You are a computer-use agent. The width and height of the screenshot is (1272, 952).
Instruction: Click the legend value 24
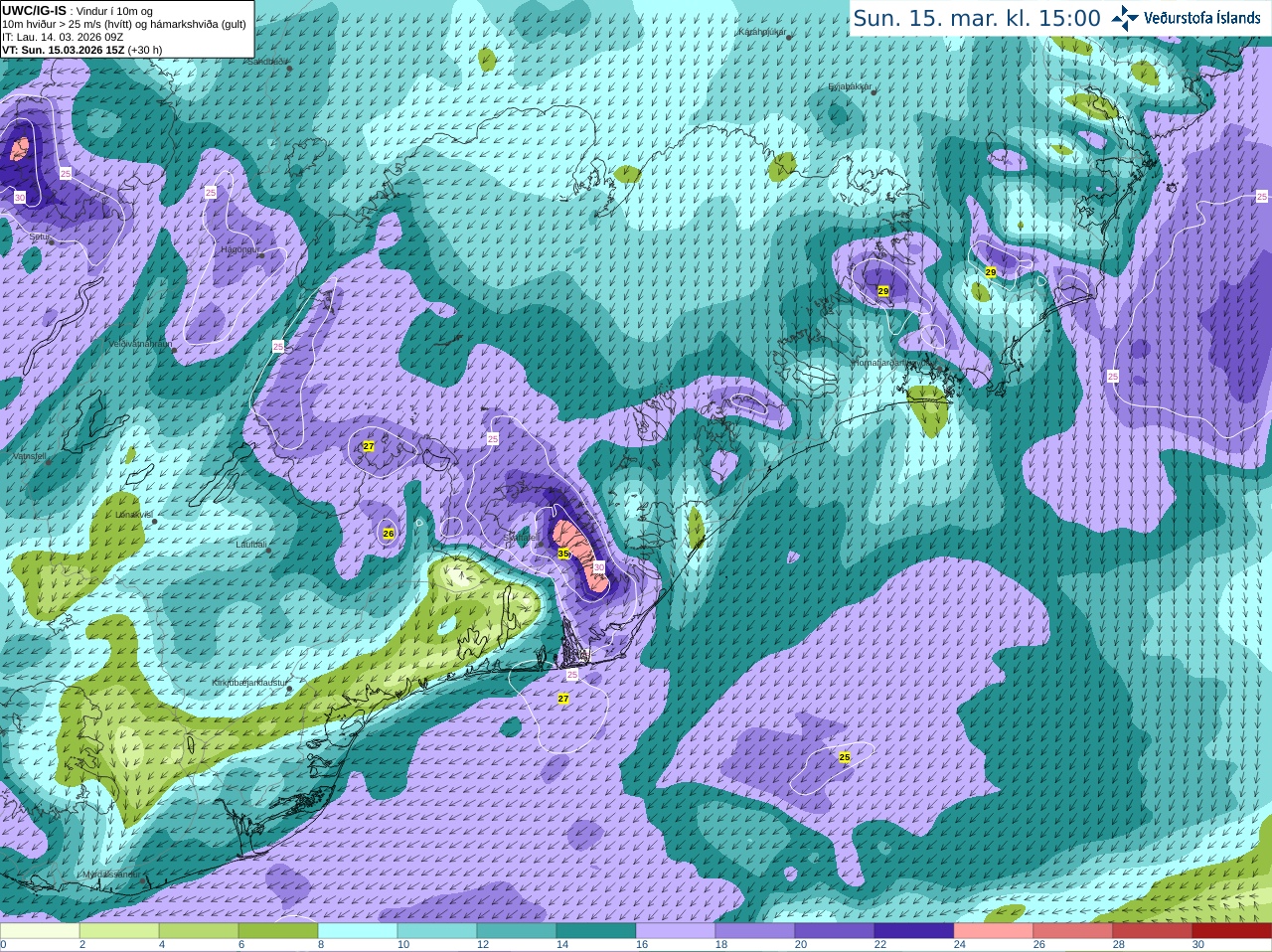pos(960,944)
